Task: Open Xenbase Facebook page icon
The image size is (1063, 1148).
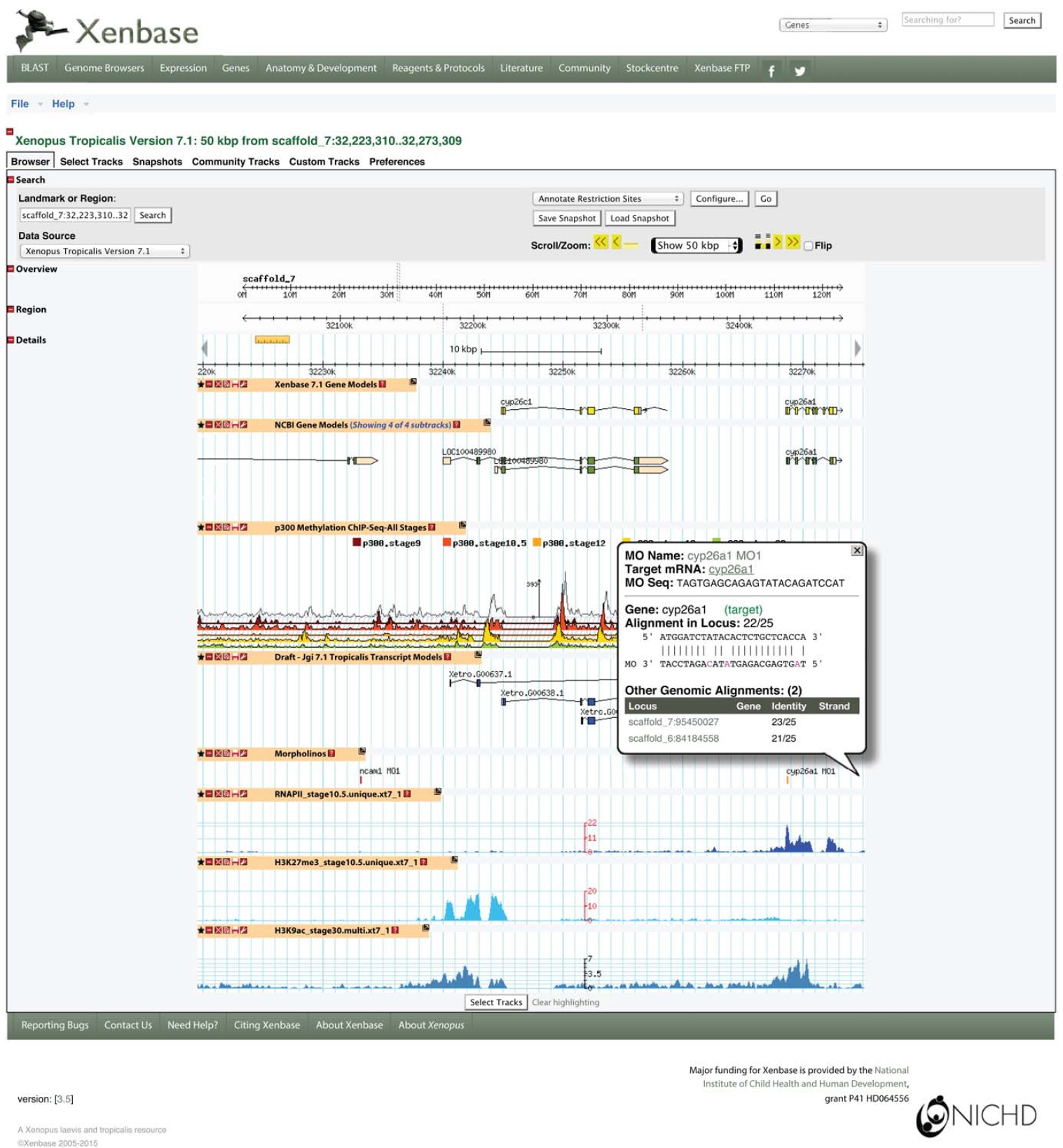Action: pyautogui.click(x=771, y=70)
